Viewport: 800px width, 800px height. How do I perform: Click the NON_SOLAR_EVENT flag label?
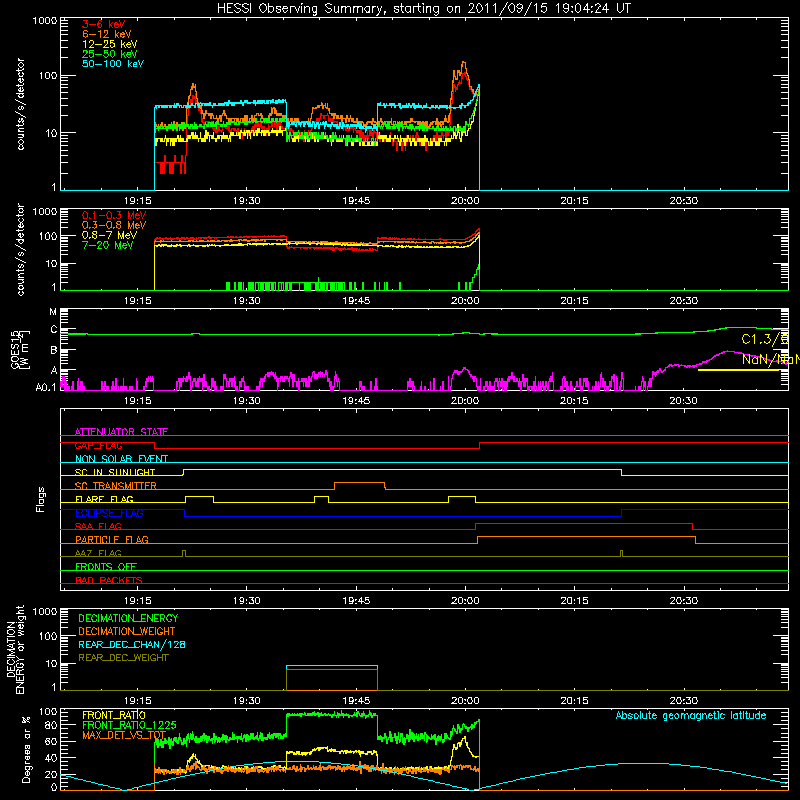point(121,459)
